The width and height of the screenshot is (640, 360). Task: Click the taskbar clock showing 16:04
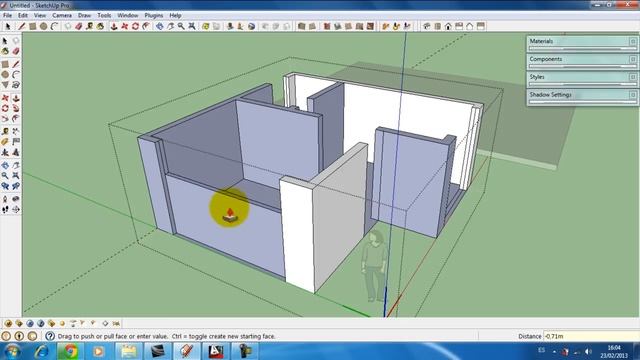click(x=614, y=351)
